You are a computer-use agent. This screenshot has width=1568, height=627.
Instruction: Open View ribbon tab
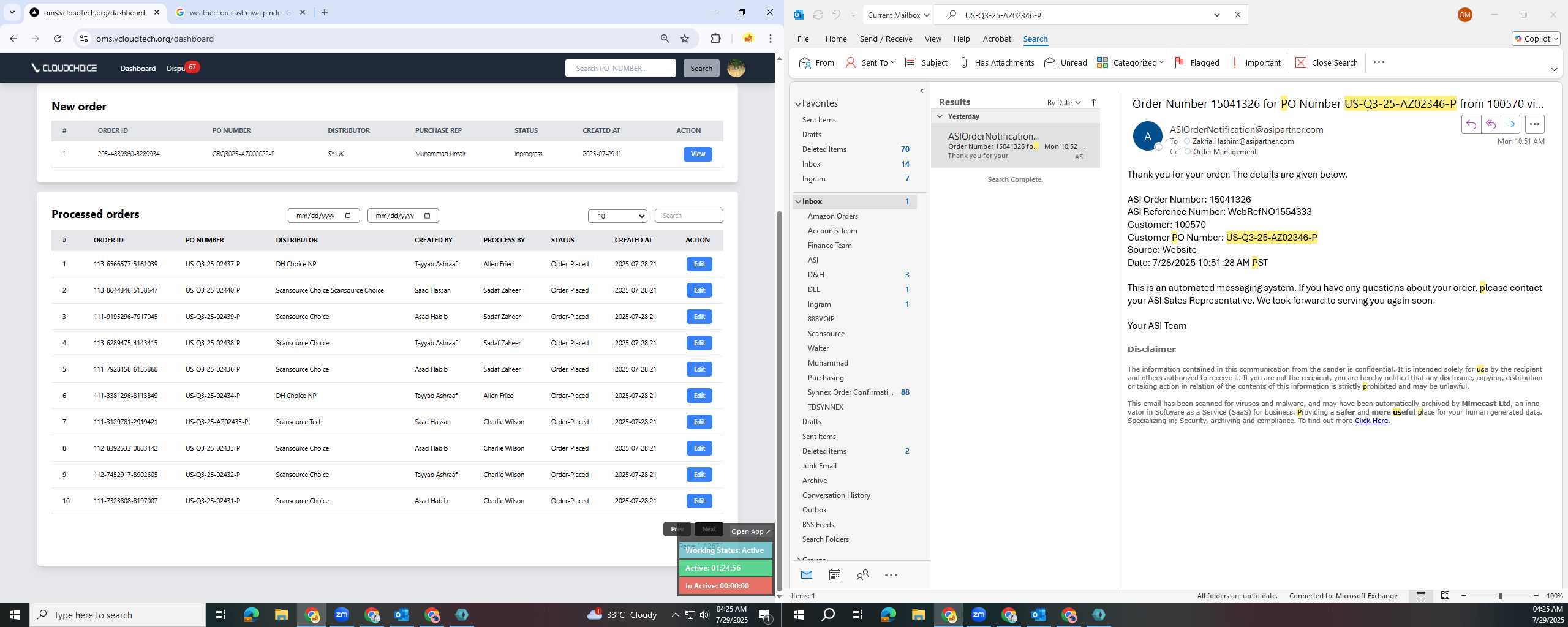coord(932,39)
